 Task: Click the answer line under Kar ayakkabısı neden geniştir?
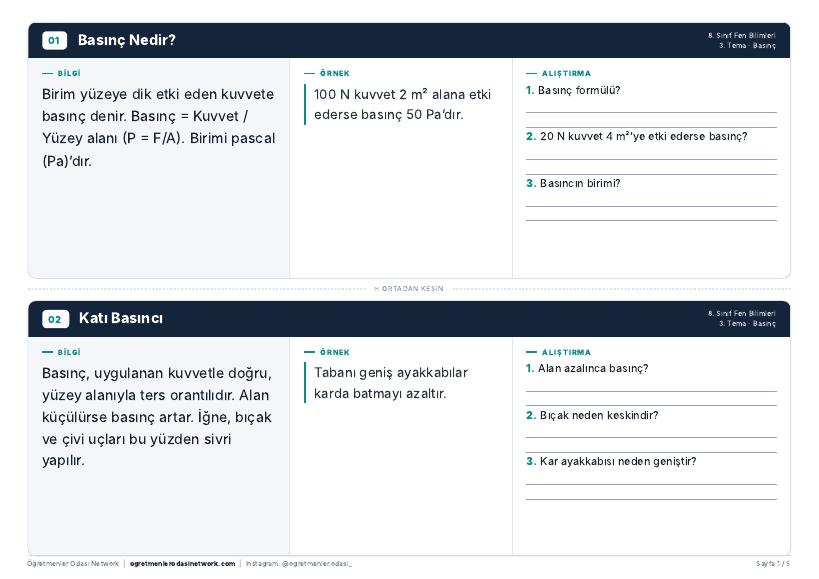pyautogui.click(x=651, y=485)
